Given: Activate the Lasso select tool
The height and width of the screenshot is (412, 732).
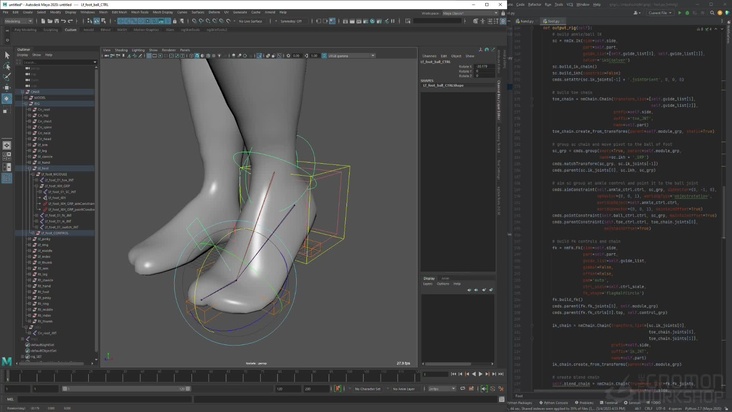Looking at the screenshot, I should pos(7,66).
